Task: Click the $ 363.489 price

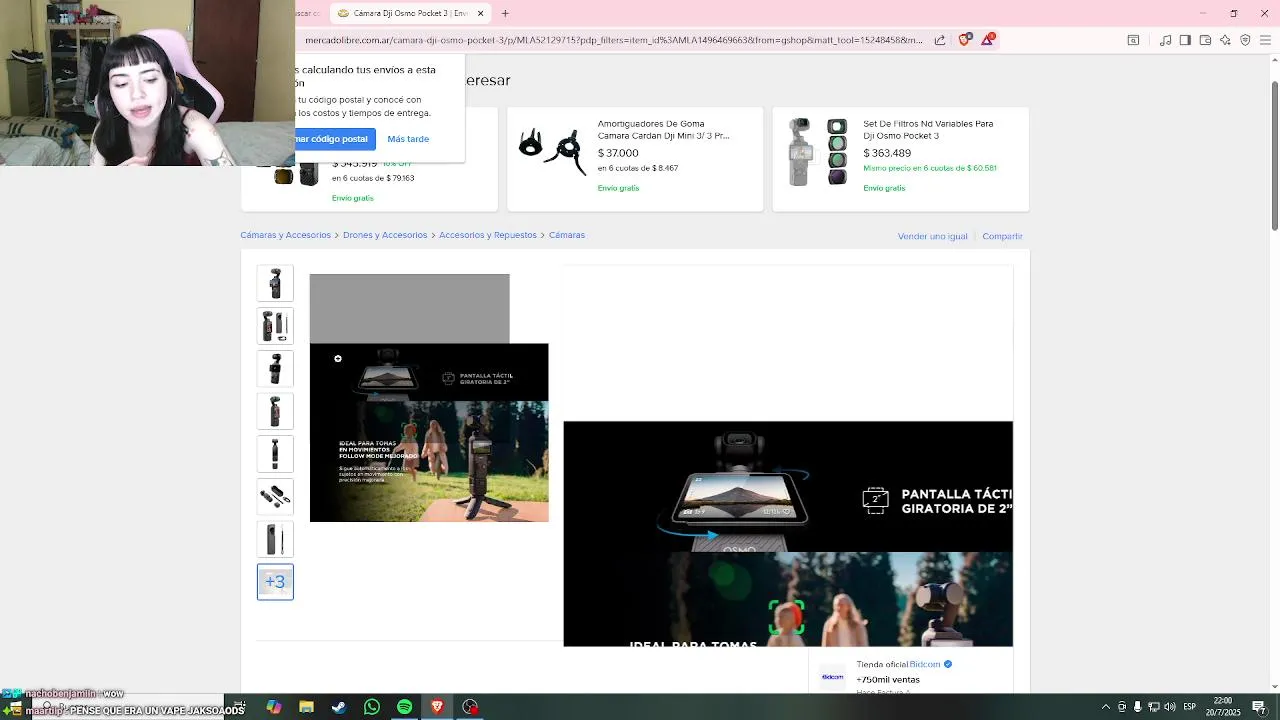Action: pos(887,153)
